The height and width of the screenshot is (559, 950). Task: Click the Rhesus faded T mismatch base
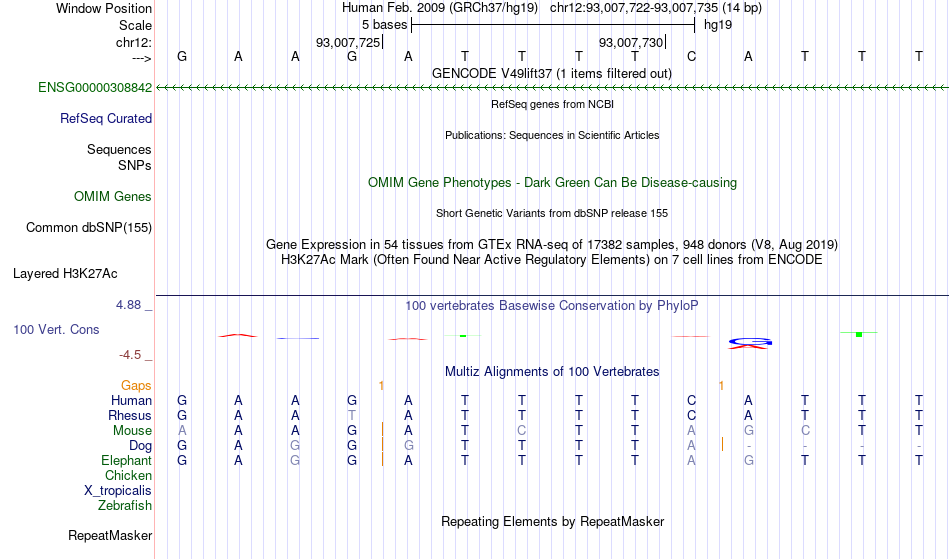click(352, 416)
